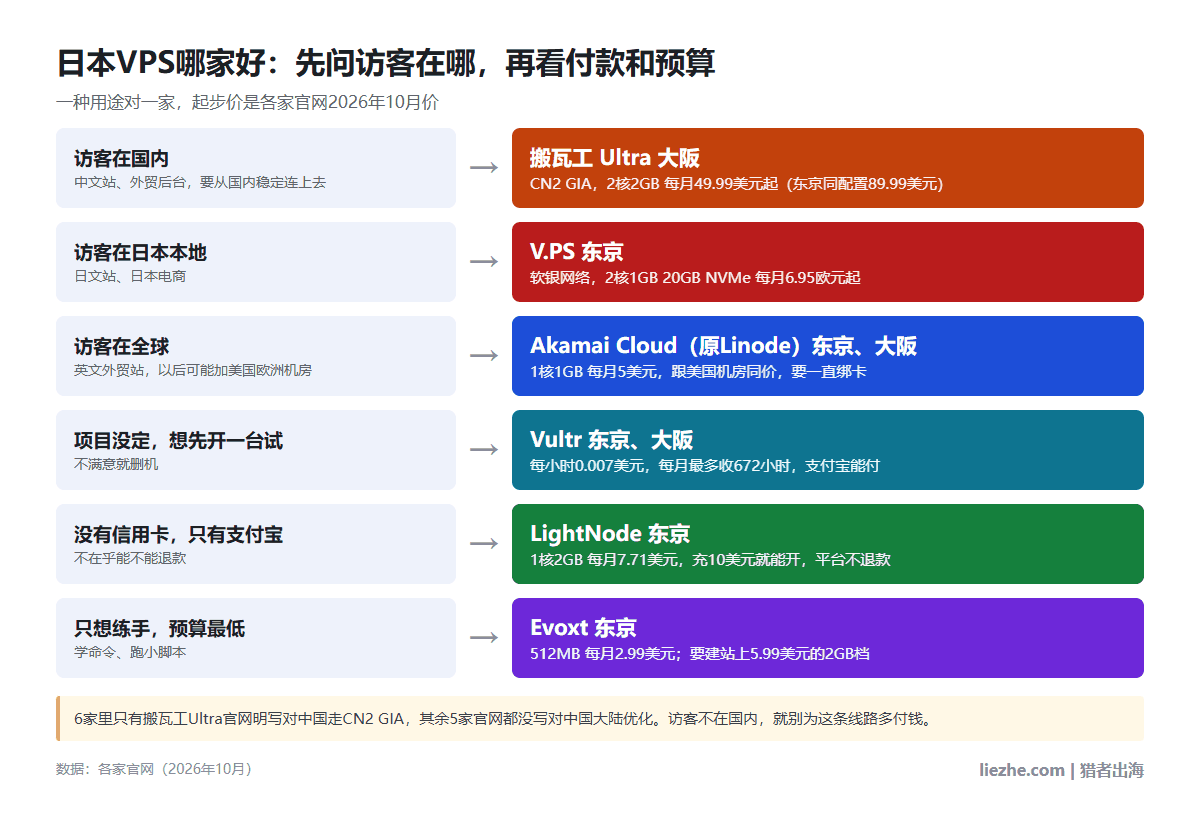Click the line "学命令、跑小脚本"

coord(130,652)
